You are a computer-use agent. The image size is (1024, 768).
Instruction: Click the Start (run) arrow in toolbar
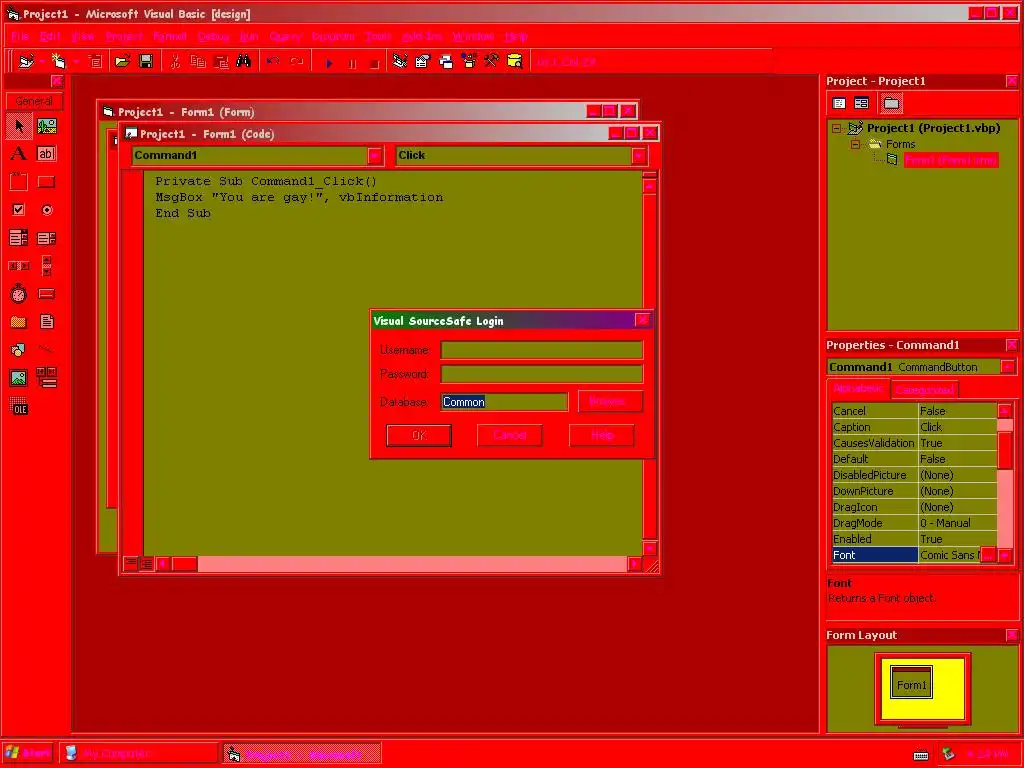point(329,63)
